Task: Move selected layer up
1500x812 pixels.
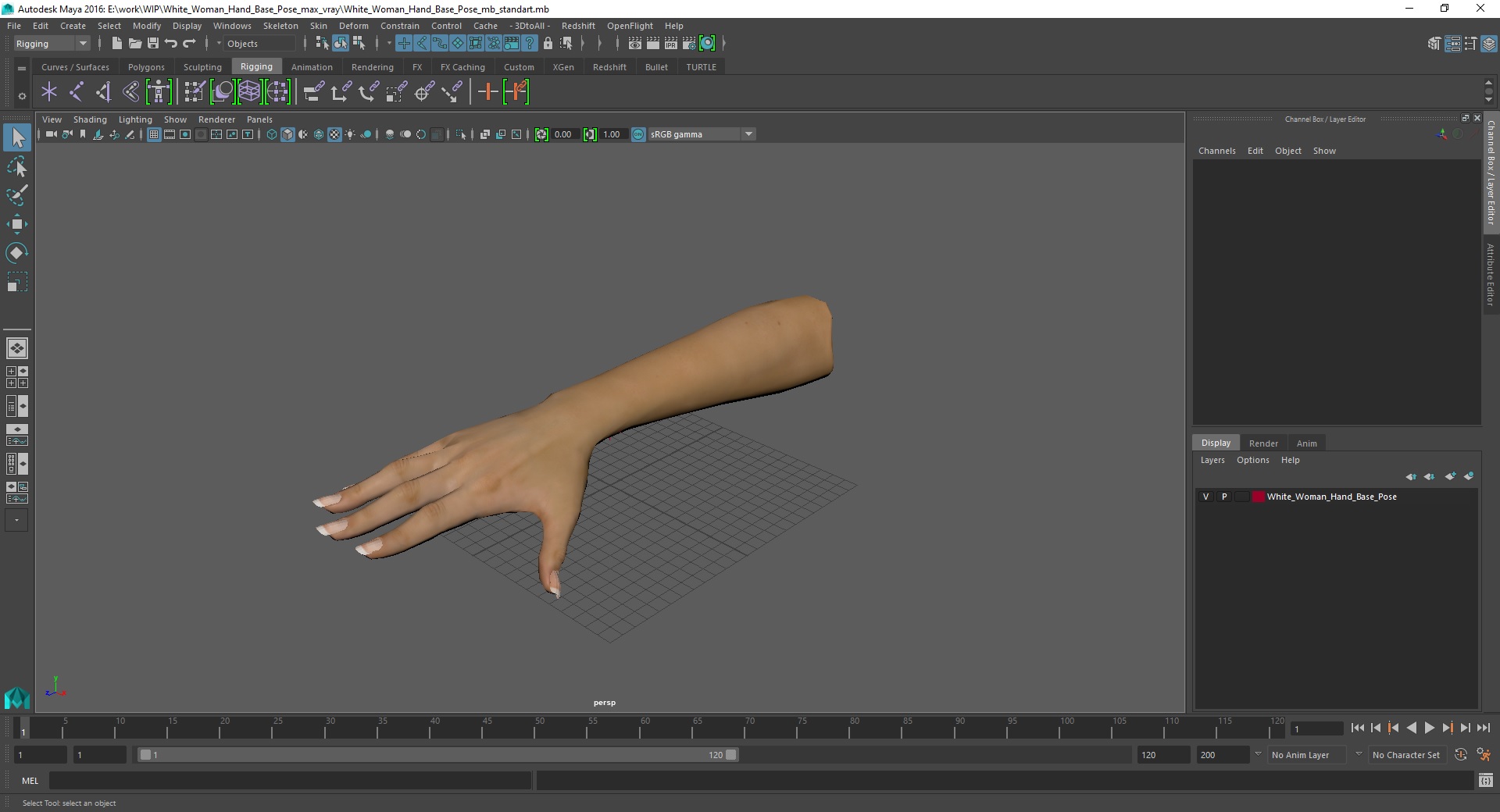Action: [1411, 476]
